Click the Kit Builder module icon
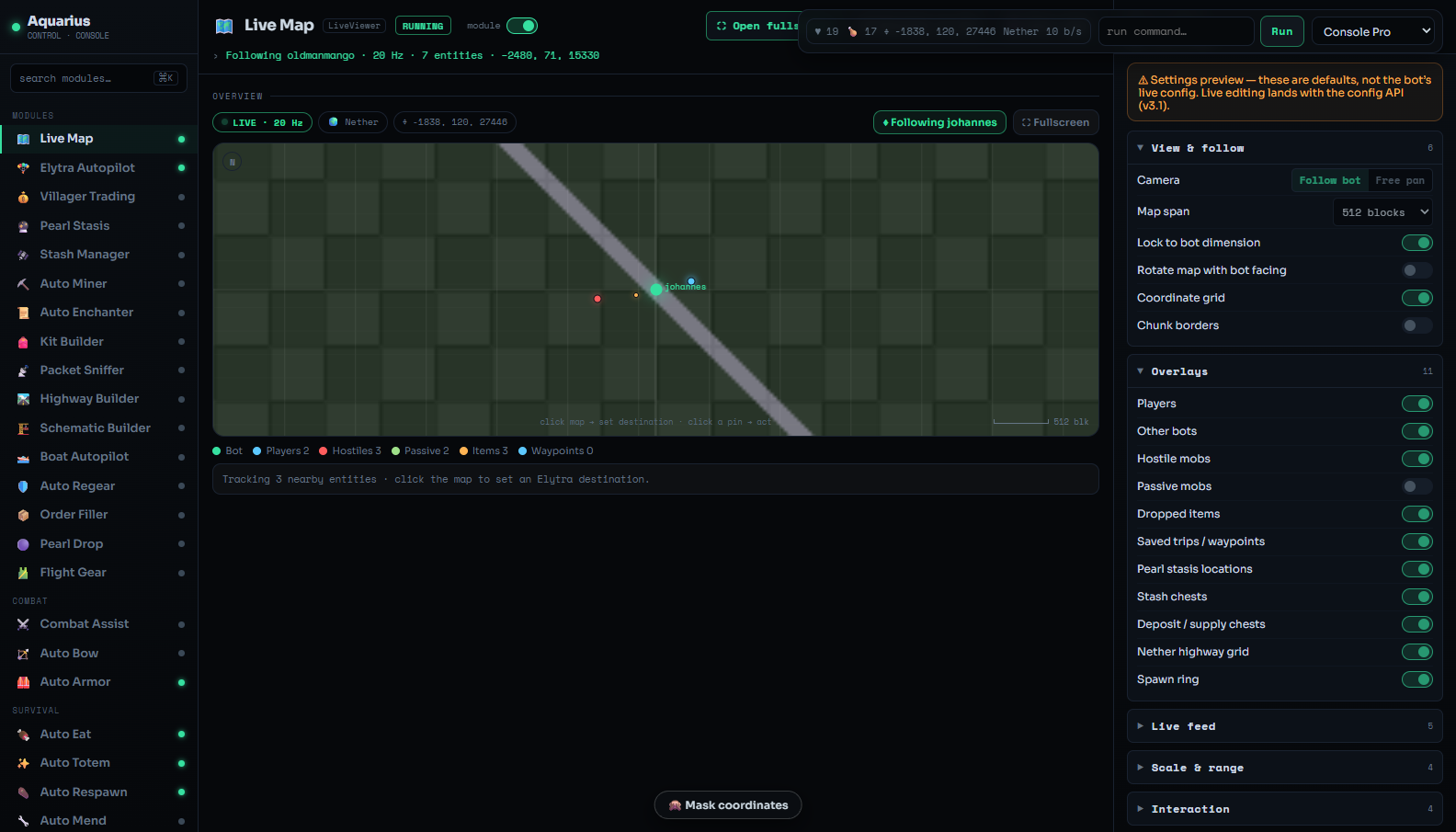1456x832 pixels. (x=23, y=342)
